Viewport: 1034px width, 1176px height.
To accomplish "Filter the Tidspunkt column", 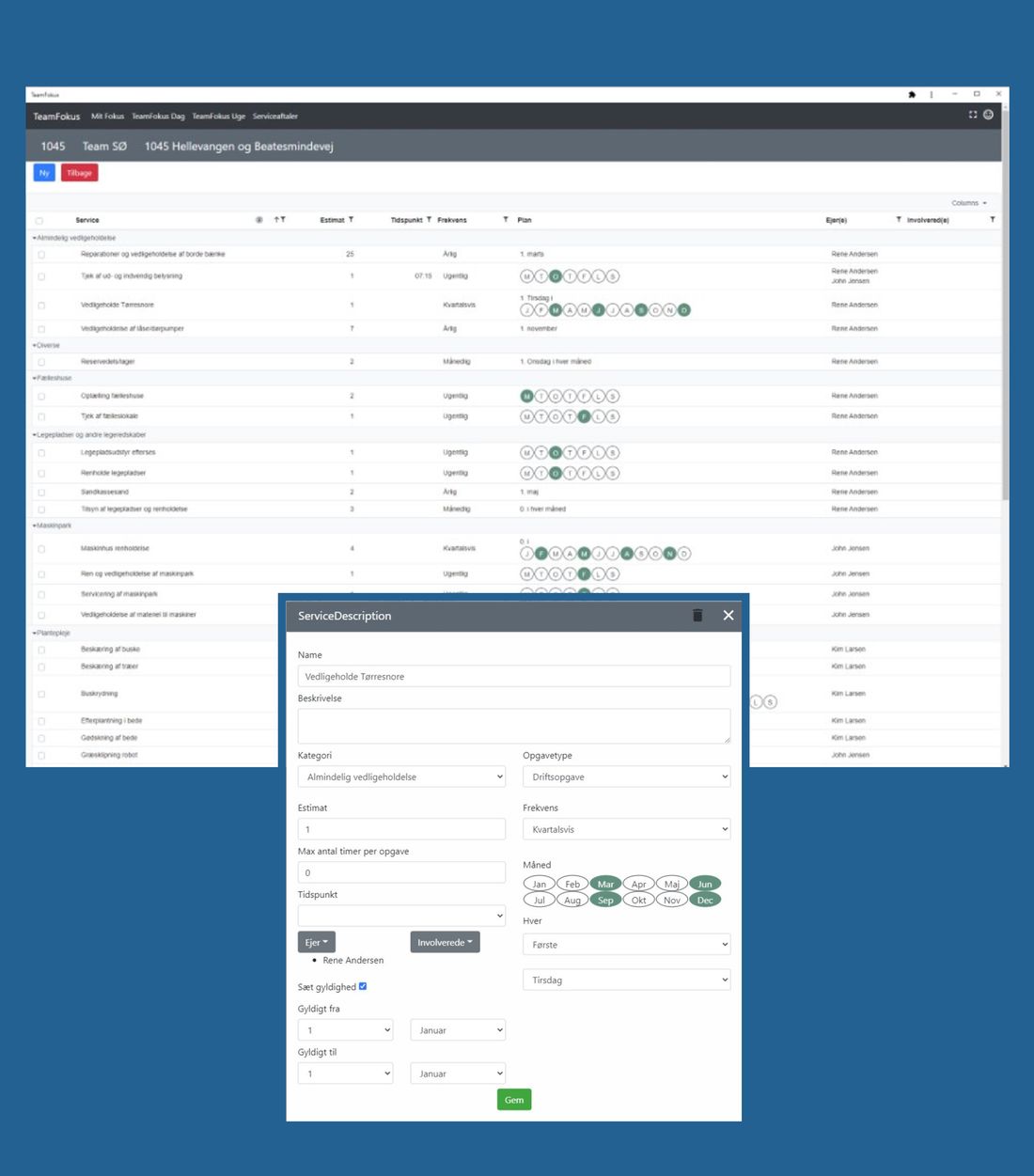I will tap(430, 219).
